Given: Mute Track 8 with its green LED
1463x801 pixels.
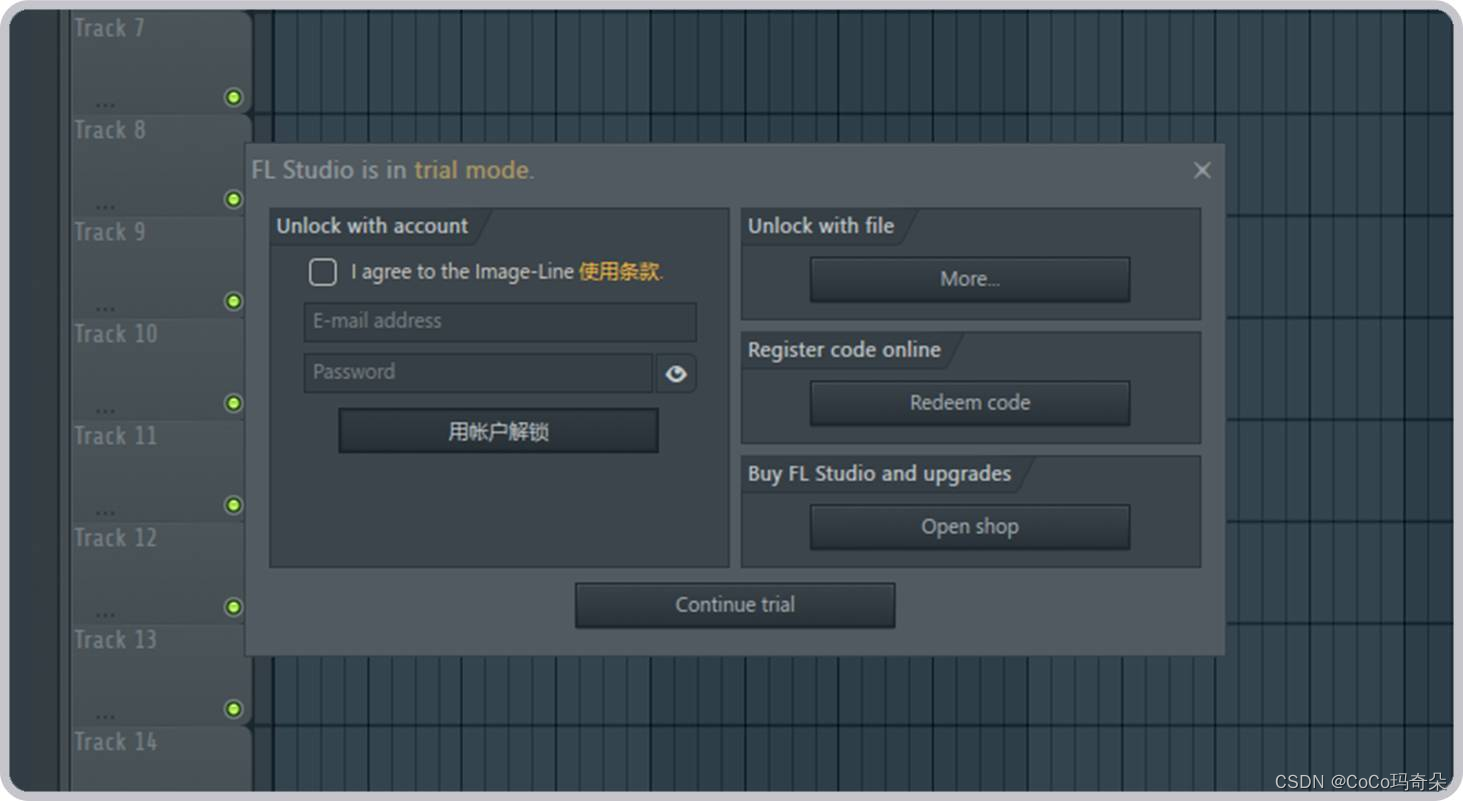Looking at the screenshot, I should [233, 199].
